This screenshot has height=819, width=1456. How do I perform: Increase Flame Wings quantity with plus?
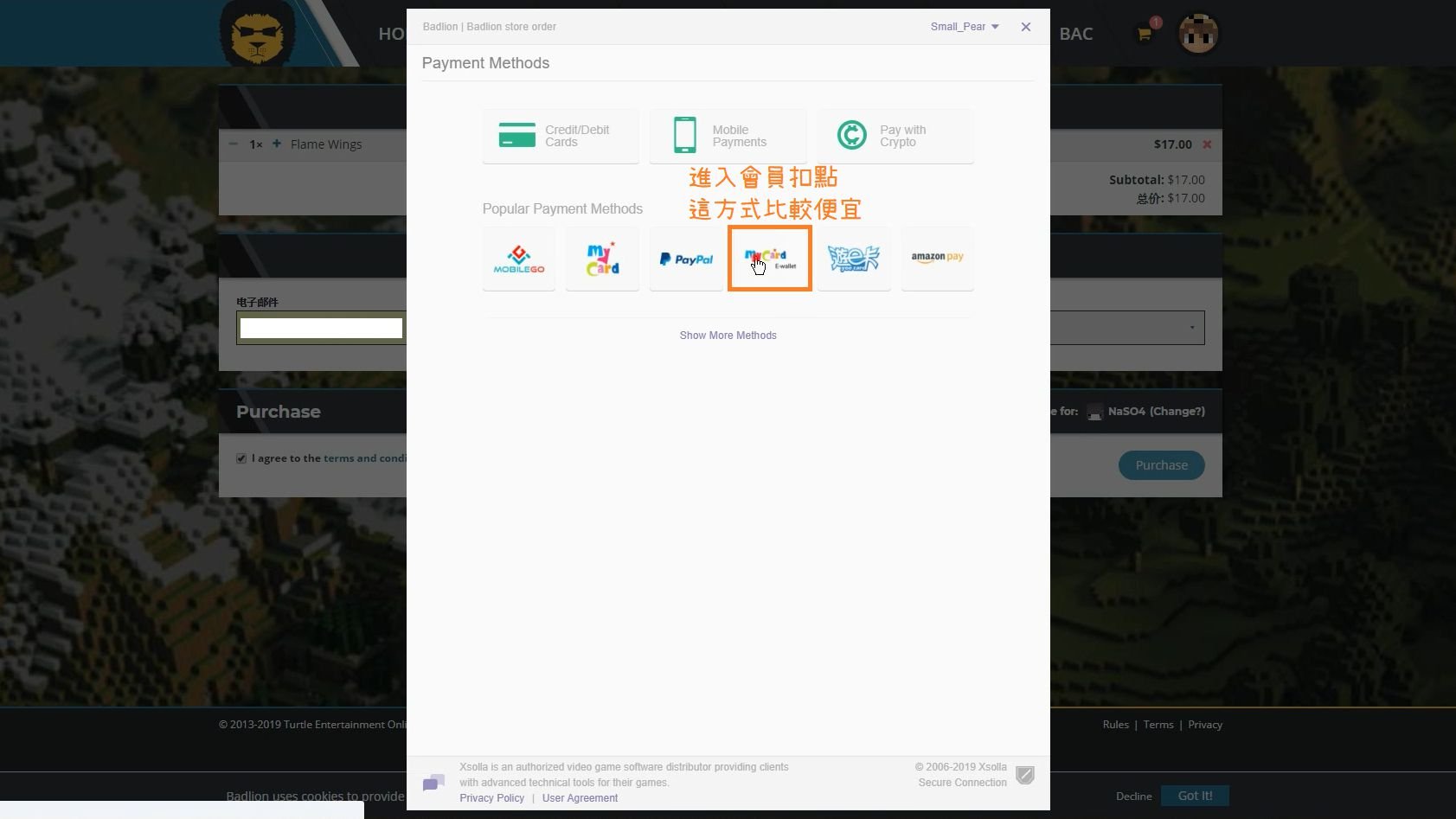277,144
